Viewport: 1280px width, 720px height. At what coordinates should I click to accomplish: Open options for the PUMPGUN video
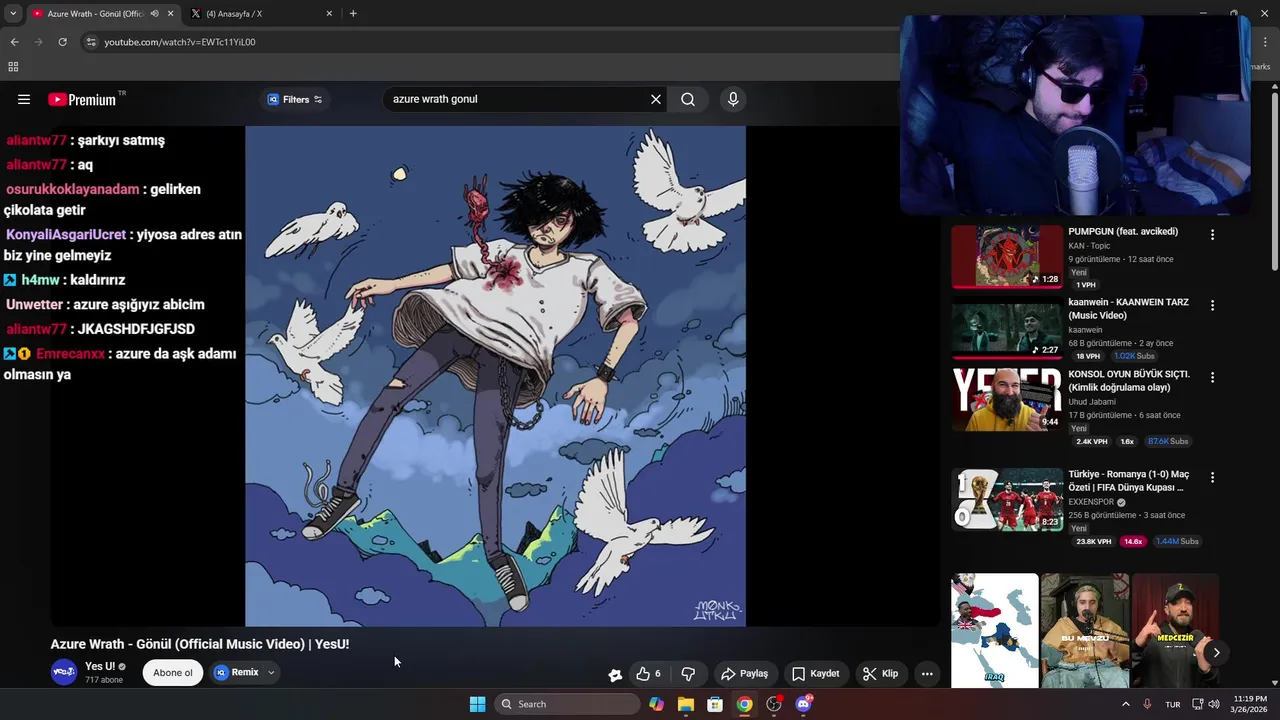tap(1212, 235)
